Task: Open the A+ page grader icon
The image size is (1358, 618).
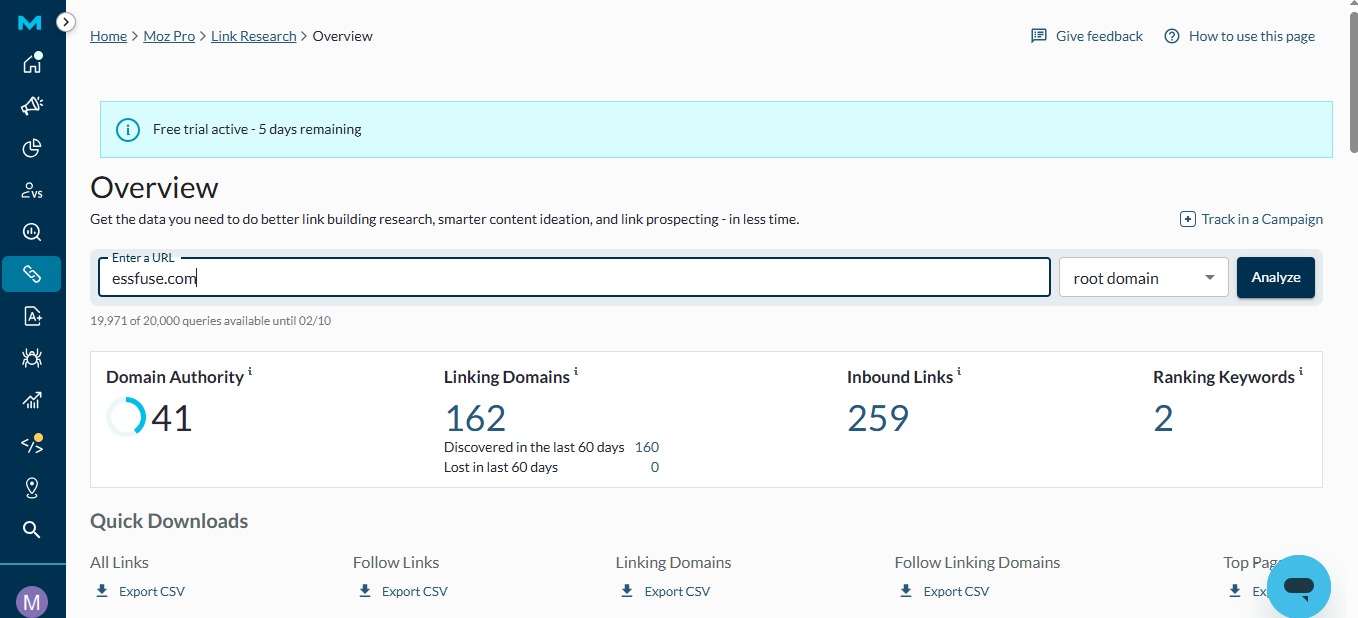Action: point(32,316)
